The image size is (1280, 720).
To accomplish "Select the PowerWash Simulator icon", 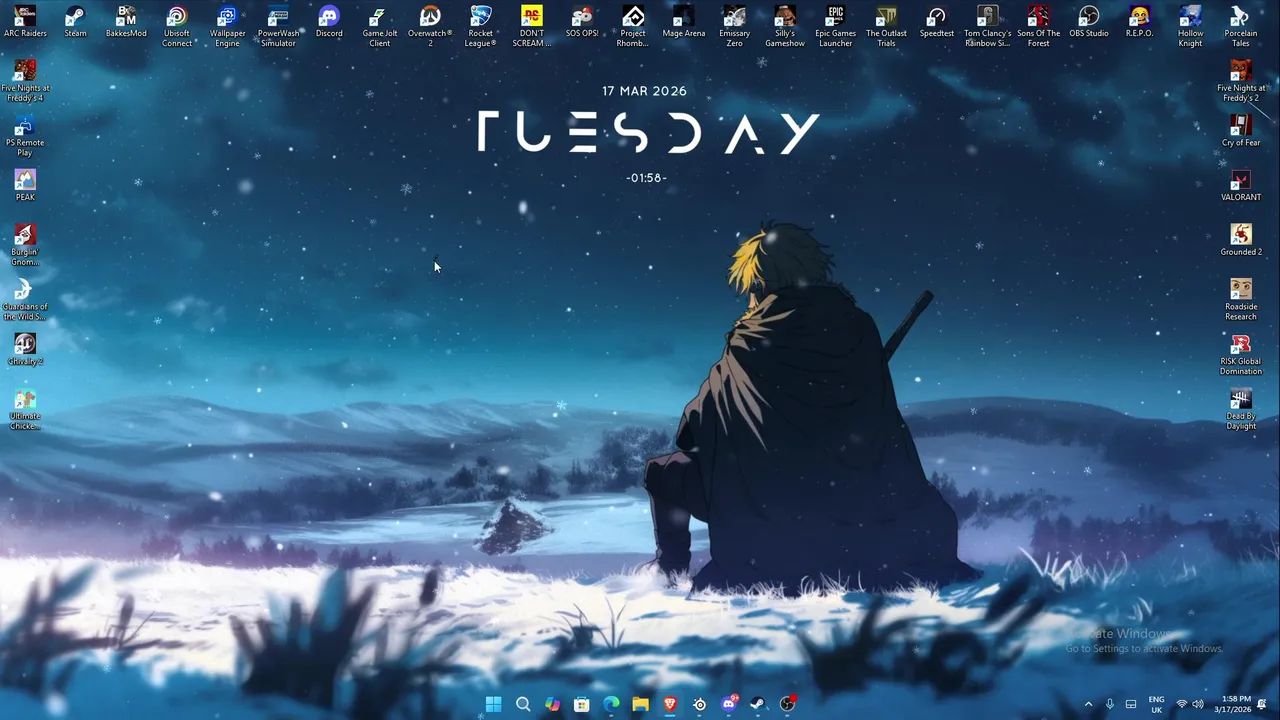I will (278, 26).
